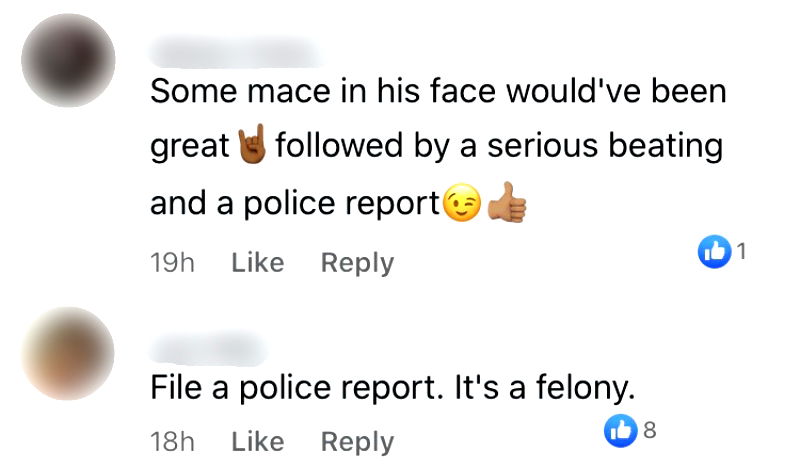Click the blurred name above the felony comment
The width and height of the screenshot is (800, 468).
209,347
